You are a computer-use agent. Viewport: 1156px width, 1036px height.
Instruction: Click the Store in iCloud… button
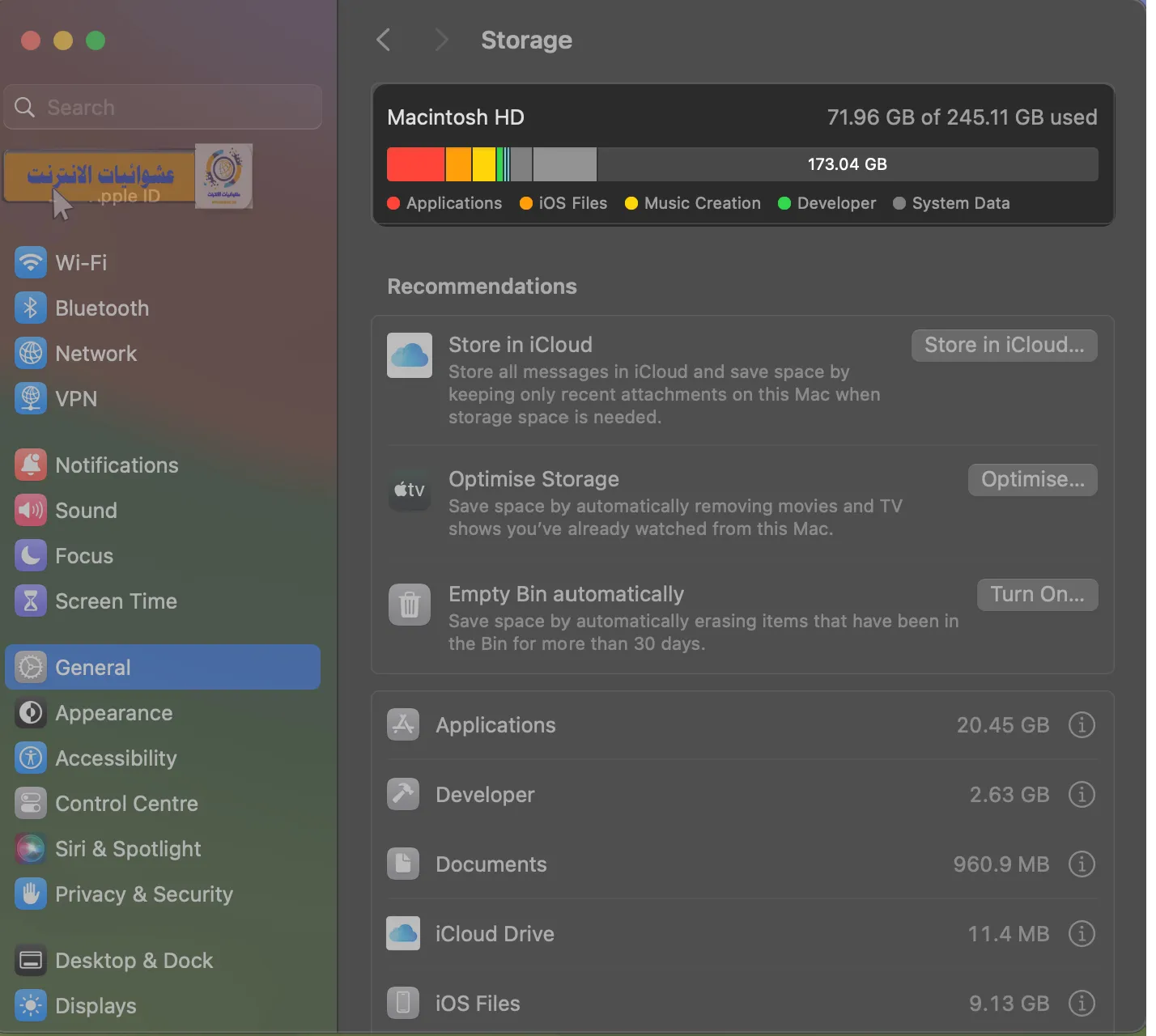tap(1004, 346)
